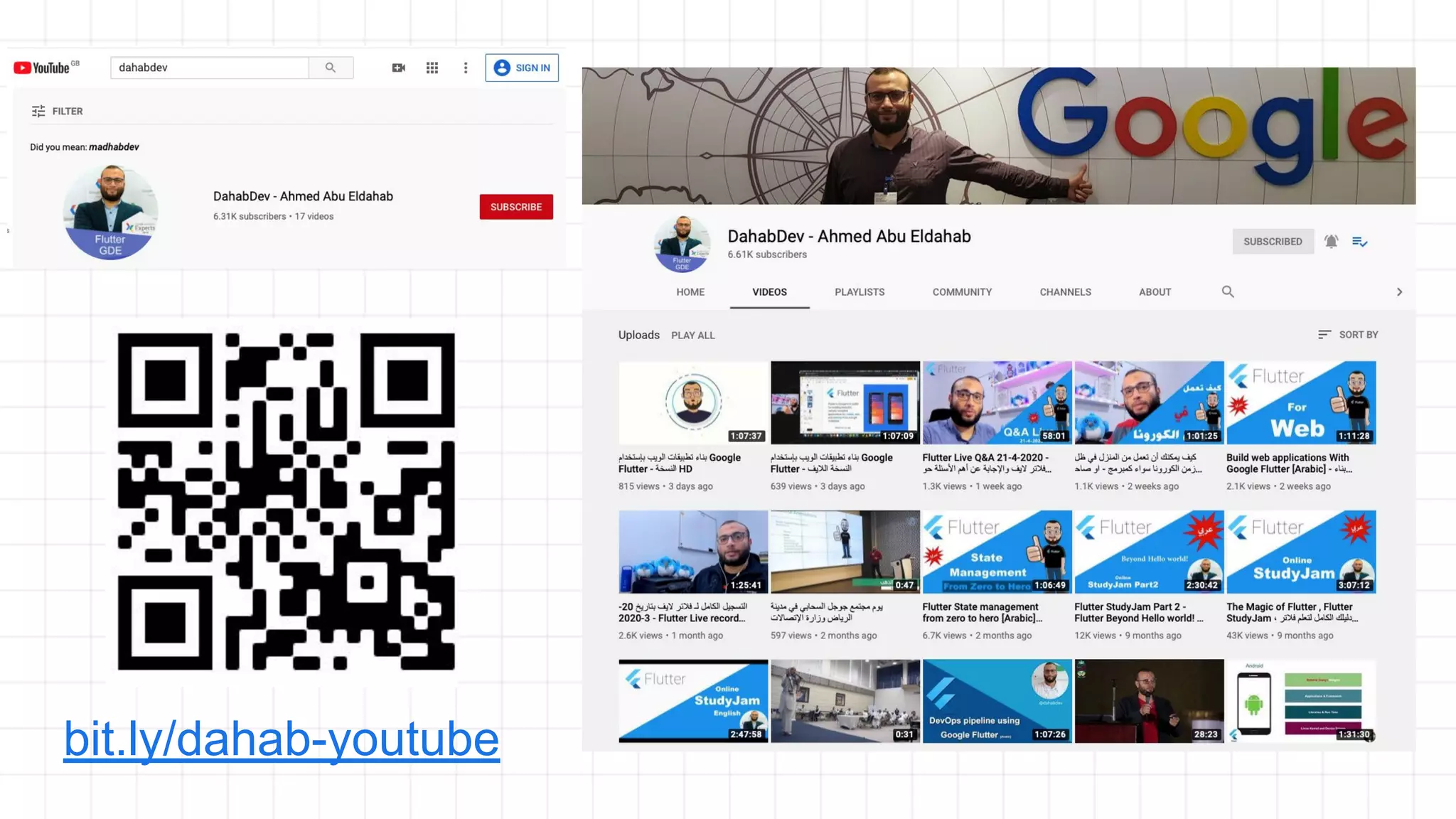The width and height of the screenshot is (1456, 819).
Task: Select the VIDEOS tab
Action: (769, 292)
